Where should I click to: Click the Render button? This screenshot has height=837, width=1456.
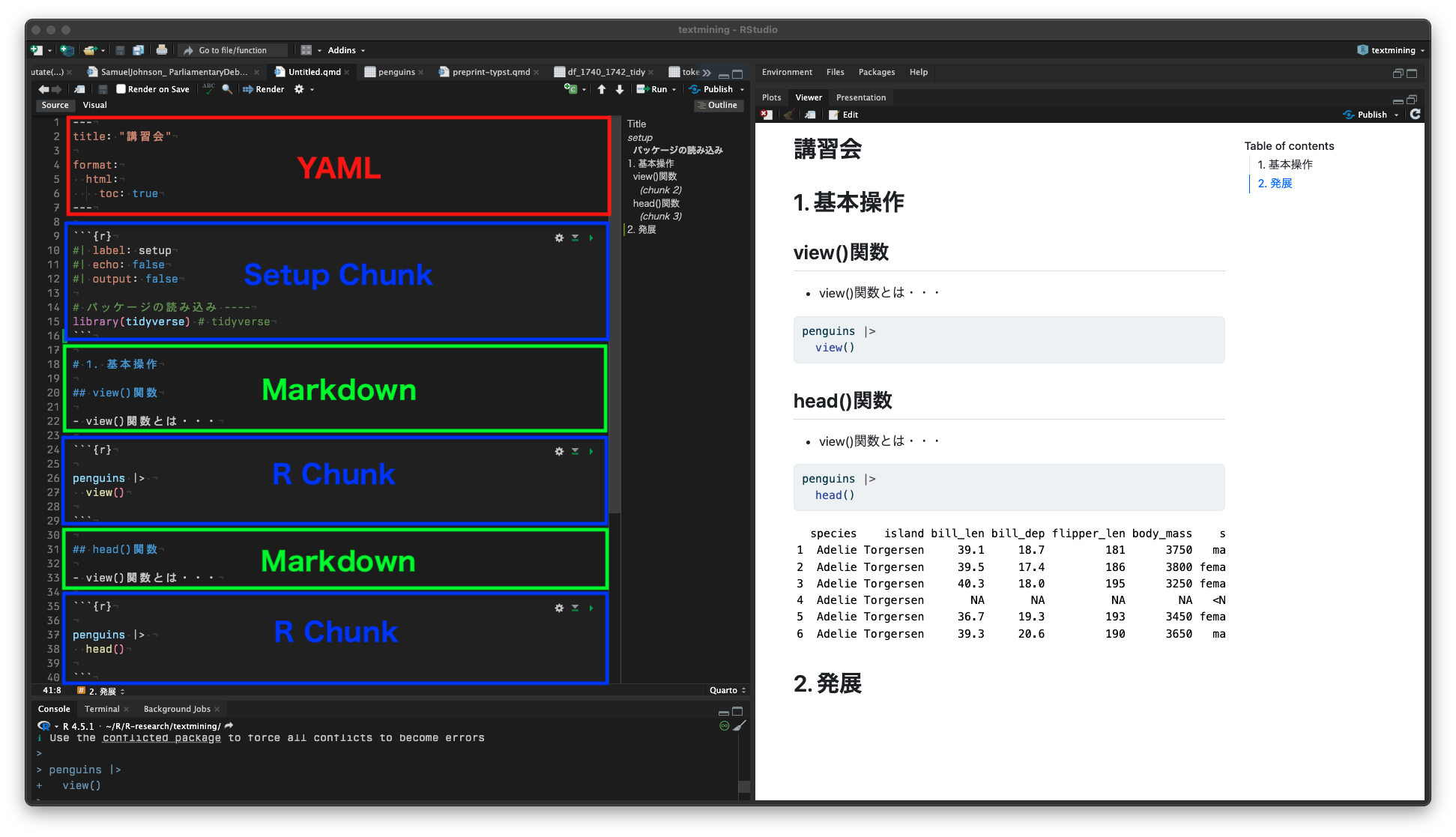(x=263, y=89)
